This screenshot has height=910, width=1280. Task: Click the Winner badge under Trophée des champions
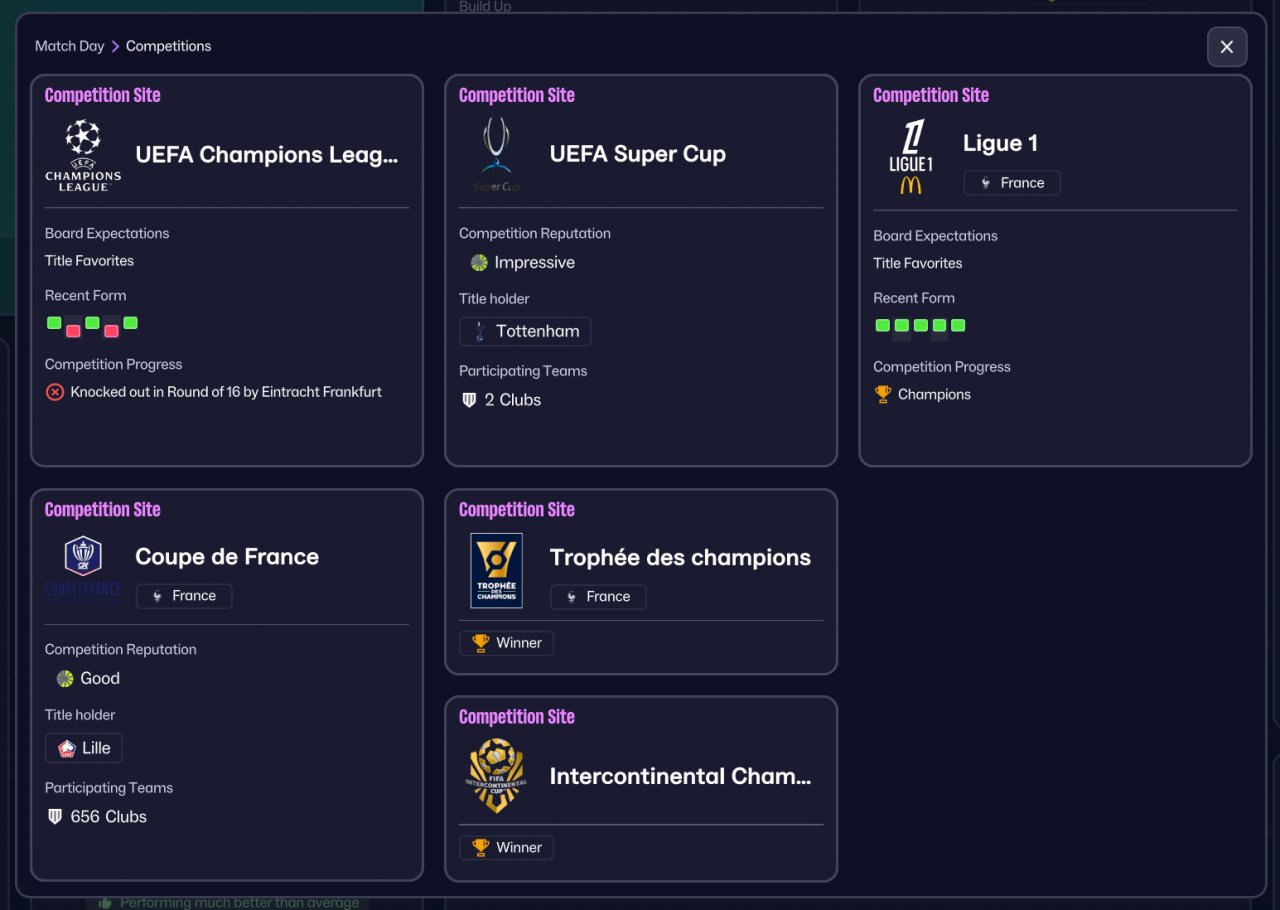(x=506, y=643)
